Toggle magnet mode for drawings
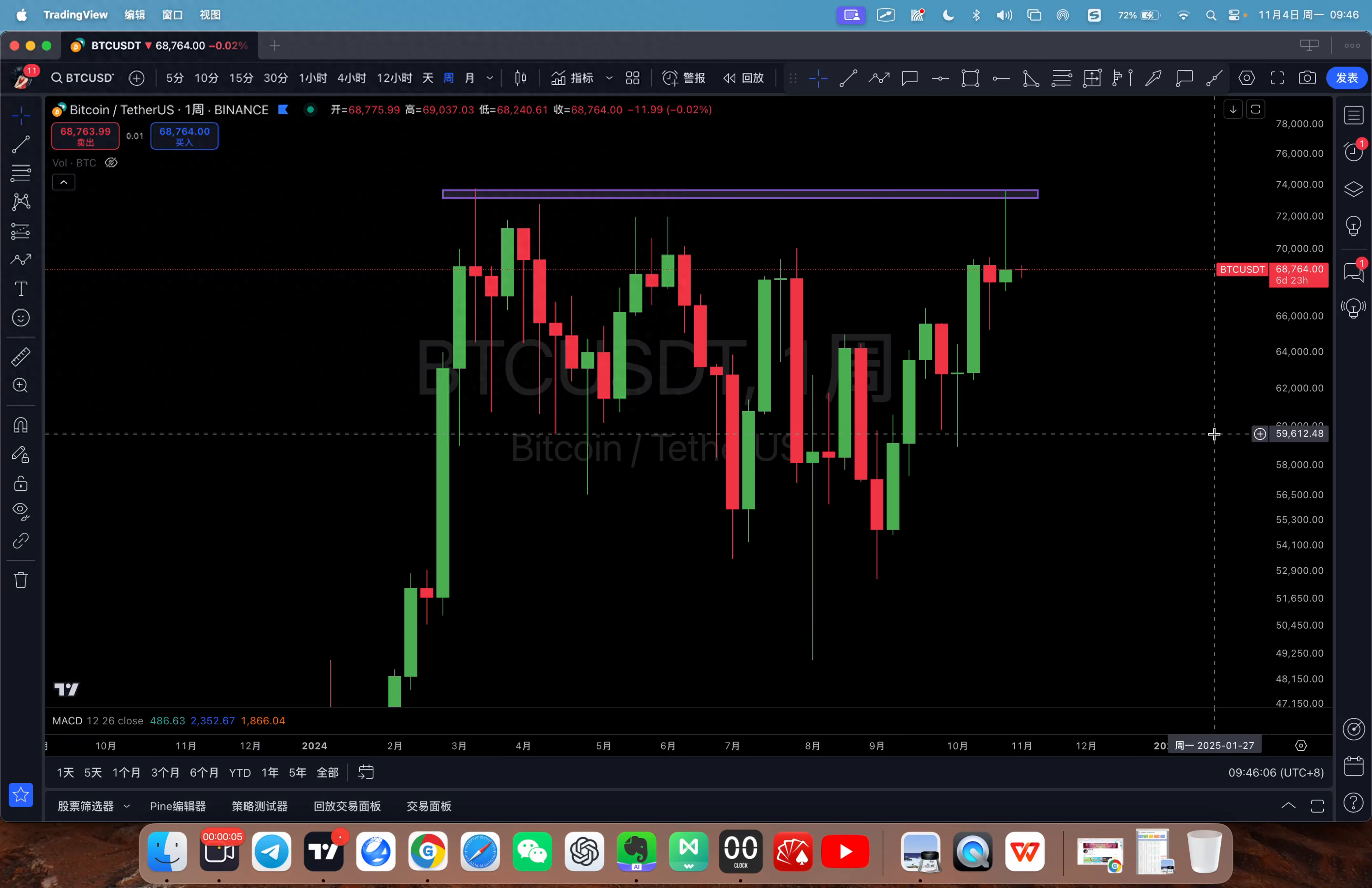The height and width of the screenshot is (888, 1372). pos(21,425)
